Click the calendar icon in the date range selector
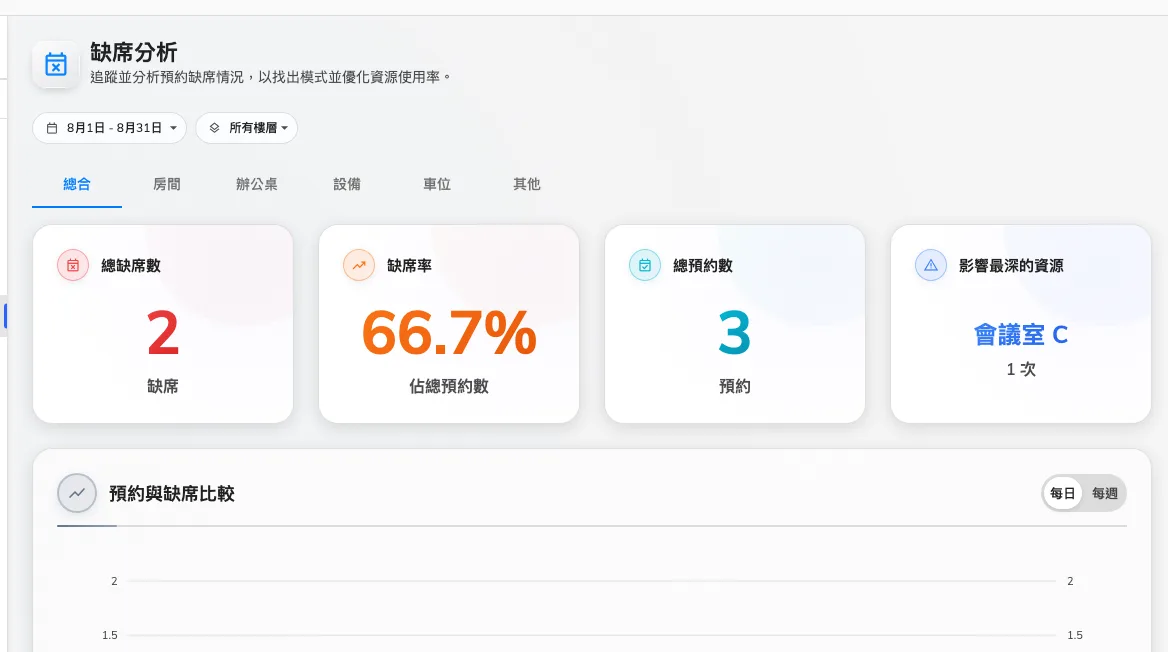Screen dimensions: 1168x652 click(52, 128)
